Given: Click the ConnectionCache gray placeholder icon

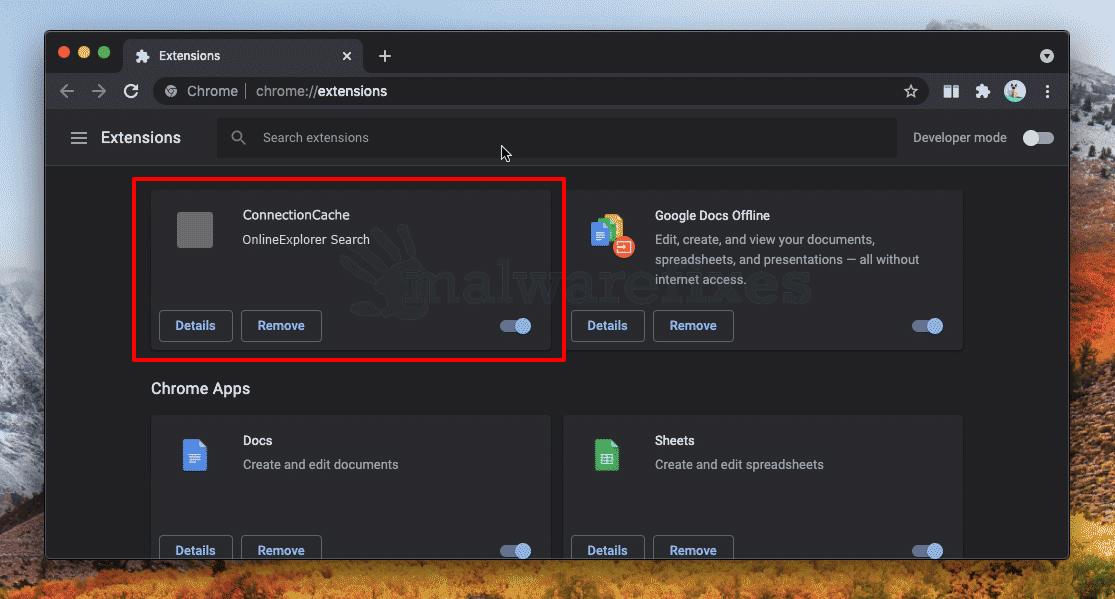Looking at the screenshot, I should [x=195, y=230].
